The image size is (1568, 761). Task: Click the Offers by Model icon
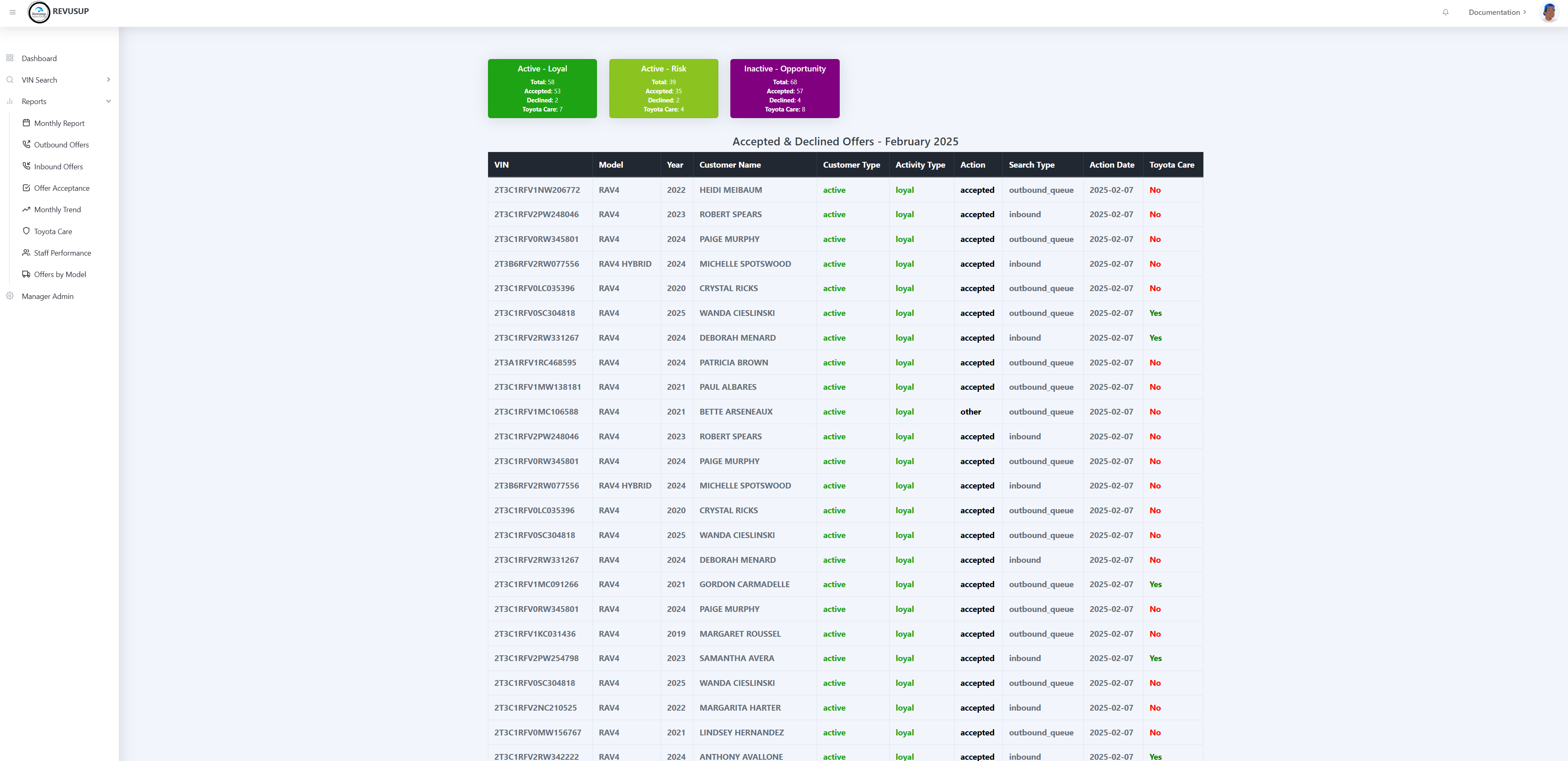26,274
